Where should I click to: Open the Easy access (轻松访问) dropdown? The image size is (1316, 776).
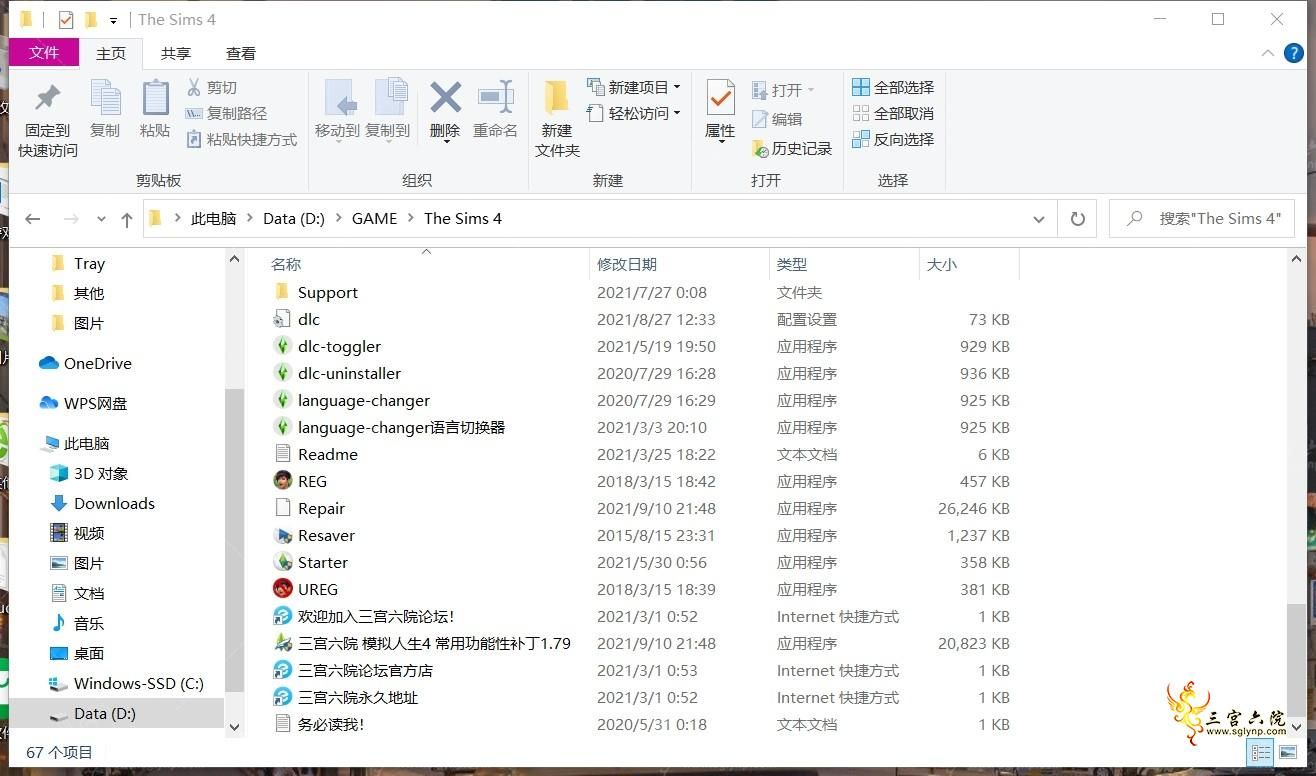[x=634, y=113]
